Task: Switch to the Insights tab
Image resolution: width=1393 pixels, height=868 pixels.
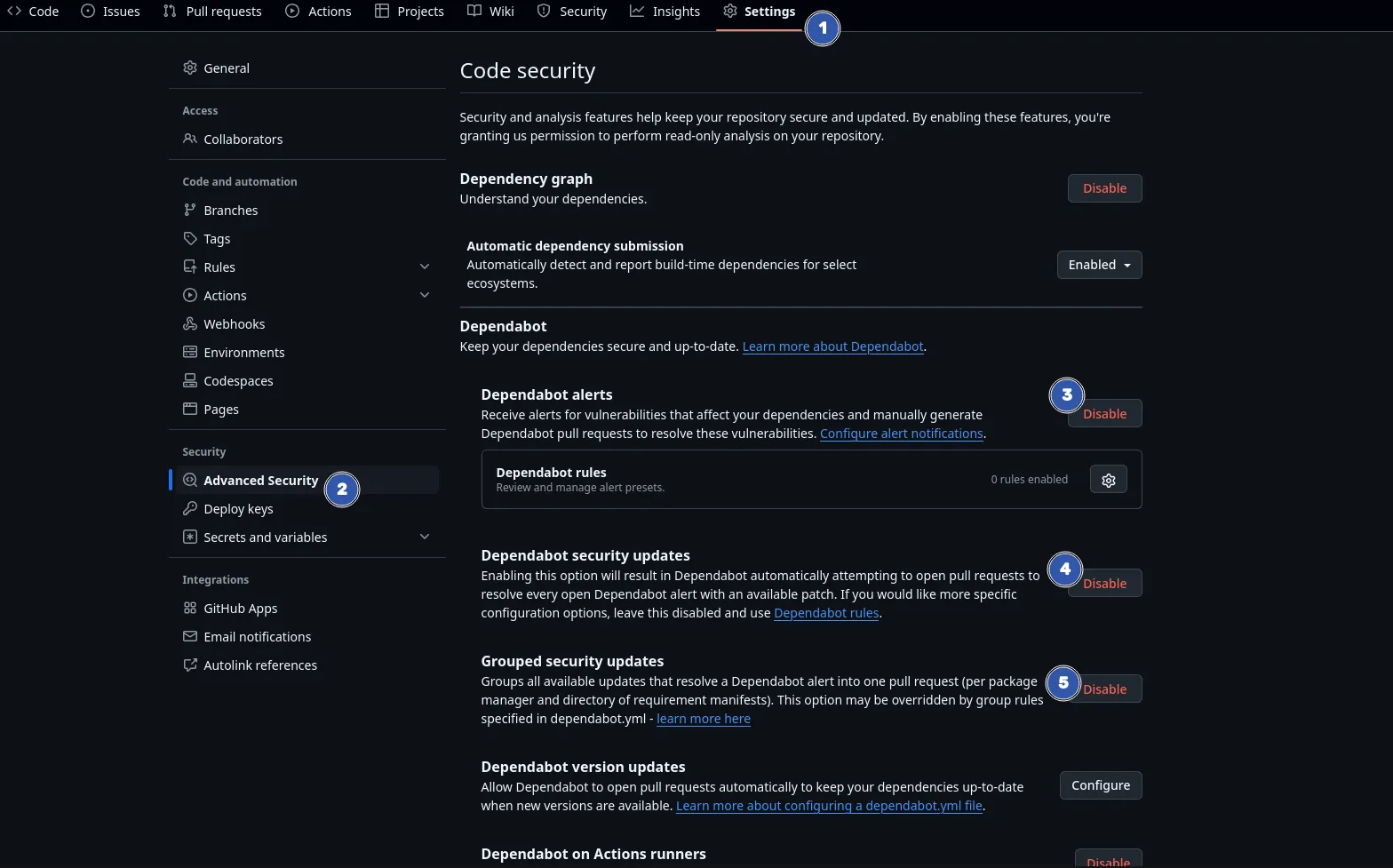Action: [x=665, y=12]
